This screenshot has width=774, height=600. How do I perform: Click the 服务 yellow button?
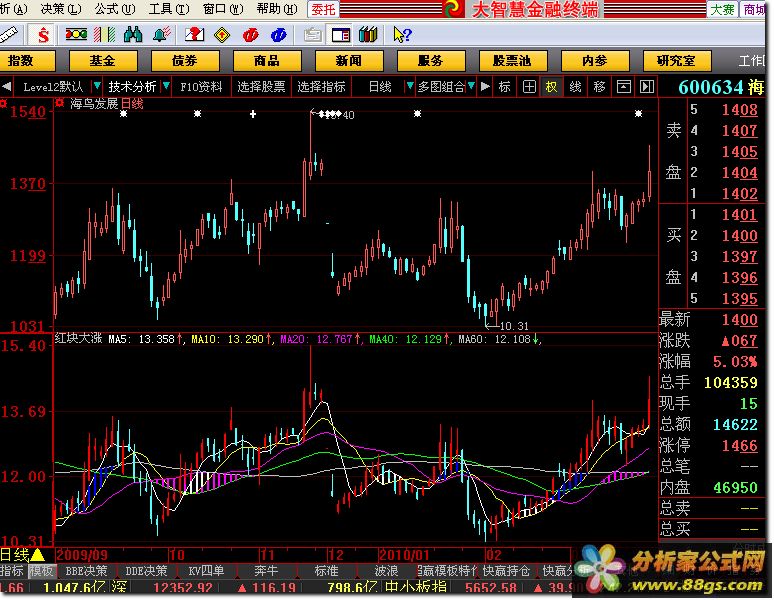[x=430, y=61]
